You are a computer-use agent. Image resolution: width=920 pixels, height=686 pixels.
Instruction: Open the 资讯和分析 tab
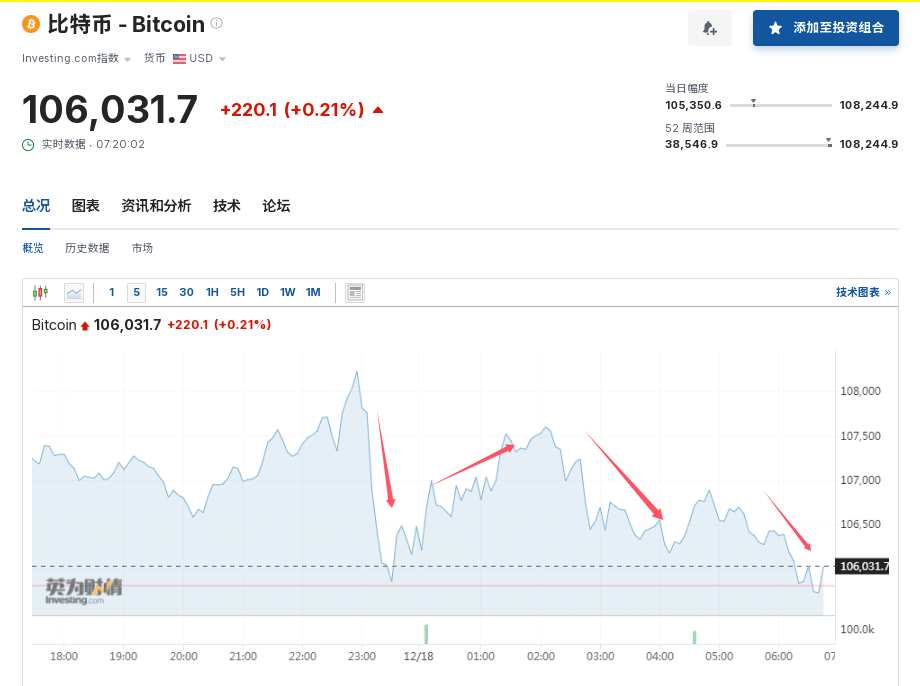coord(156,206)
